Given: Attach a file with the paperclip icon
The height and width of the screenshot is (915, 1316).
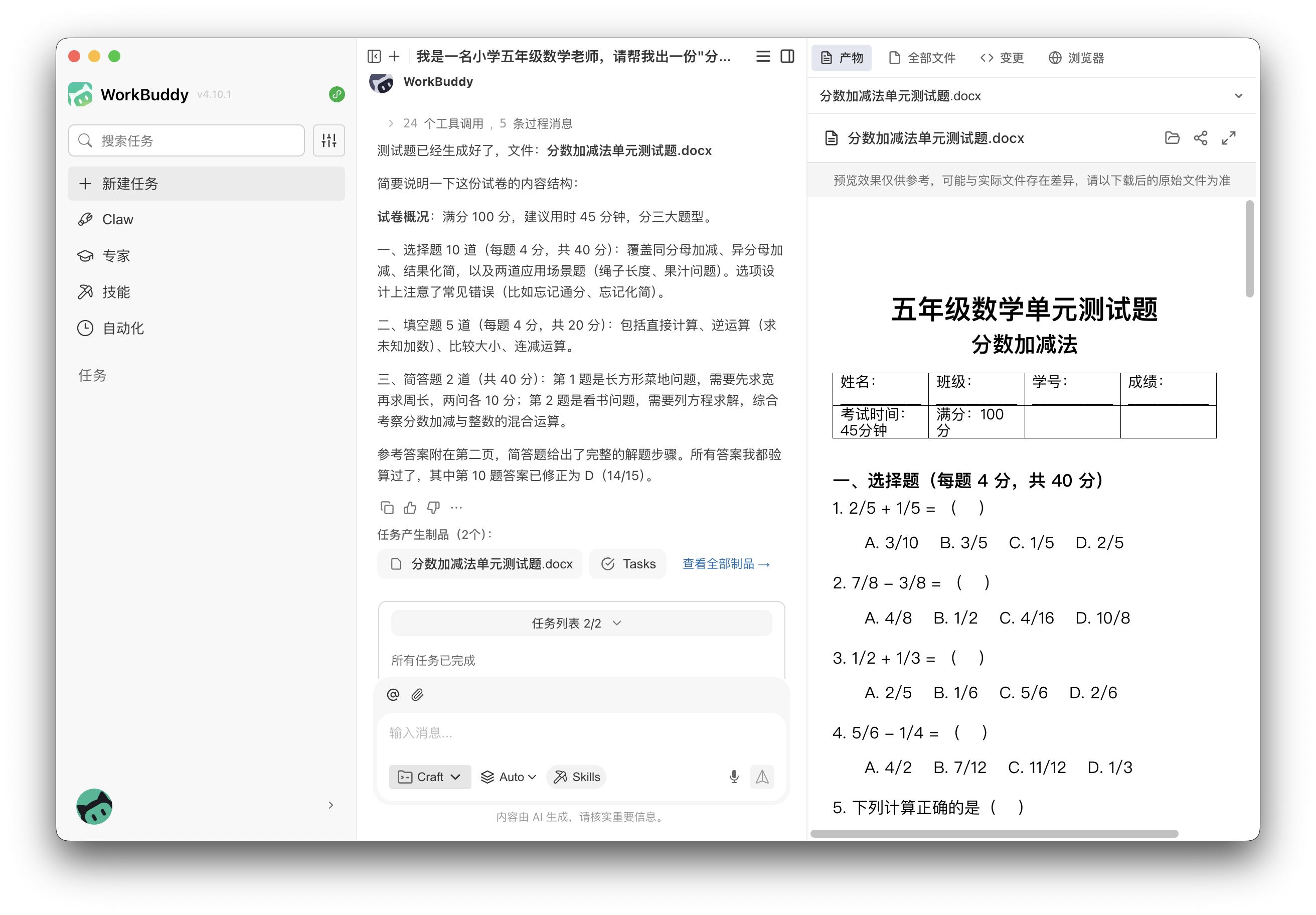Looking at the screenshot, I should pyautogui.click(x=418, y=694).
